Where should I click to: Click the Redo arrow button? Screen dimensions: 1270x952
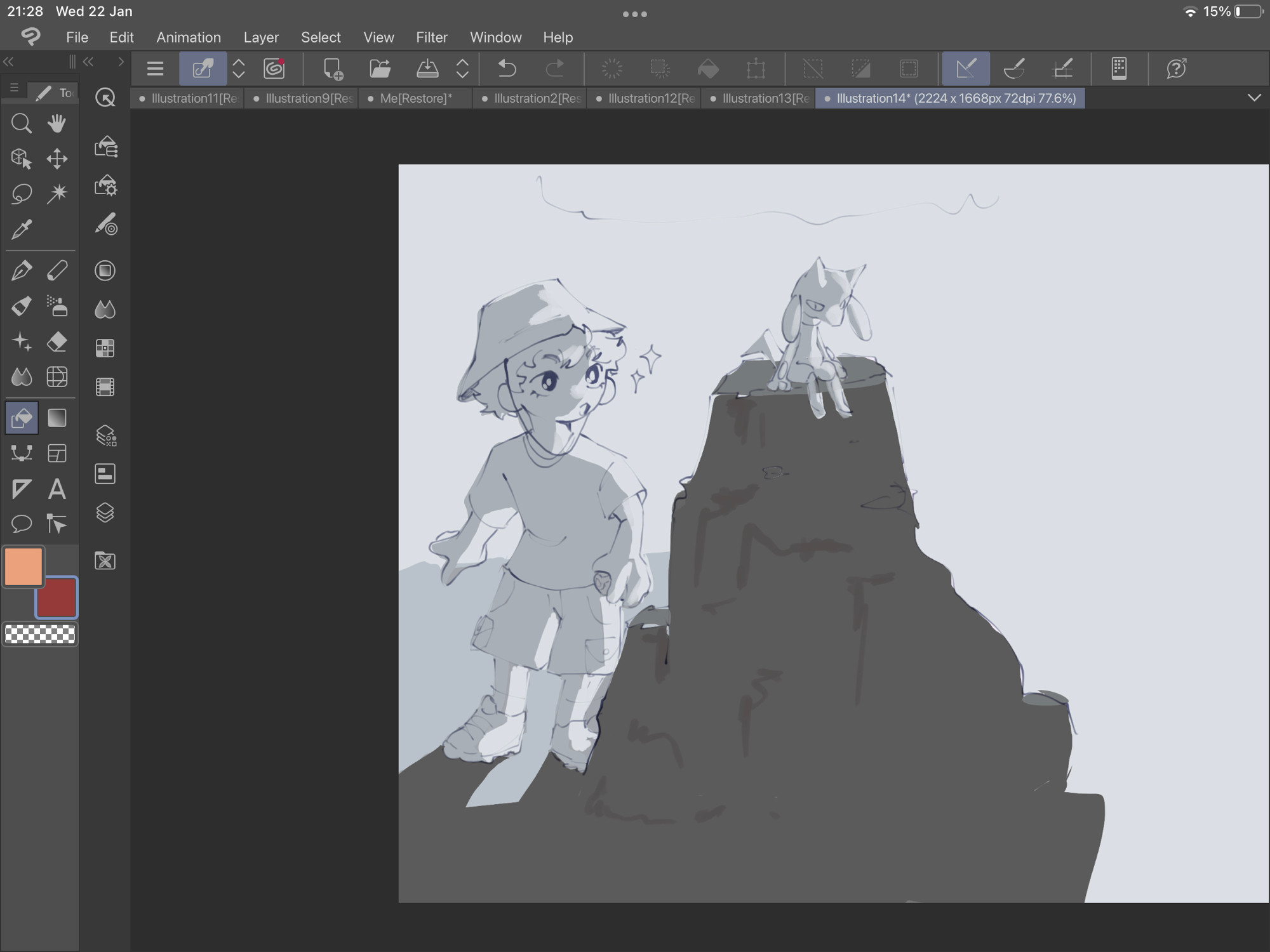pyautogui.click(x=555, y=69)
